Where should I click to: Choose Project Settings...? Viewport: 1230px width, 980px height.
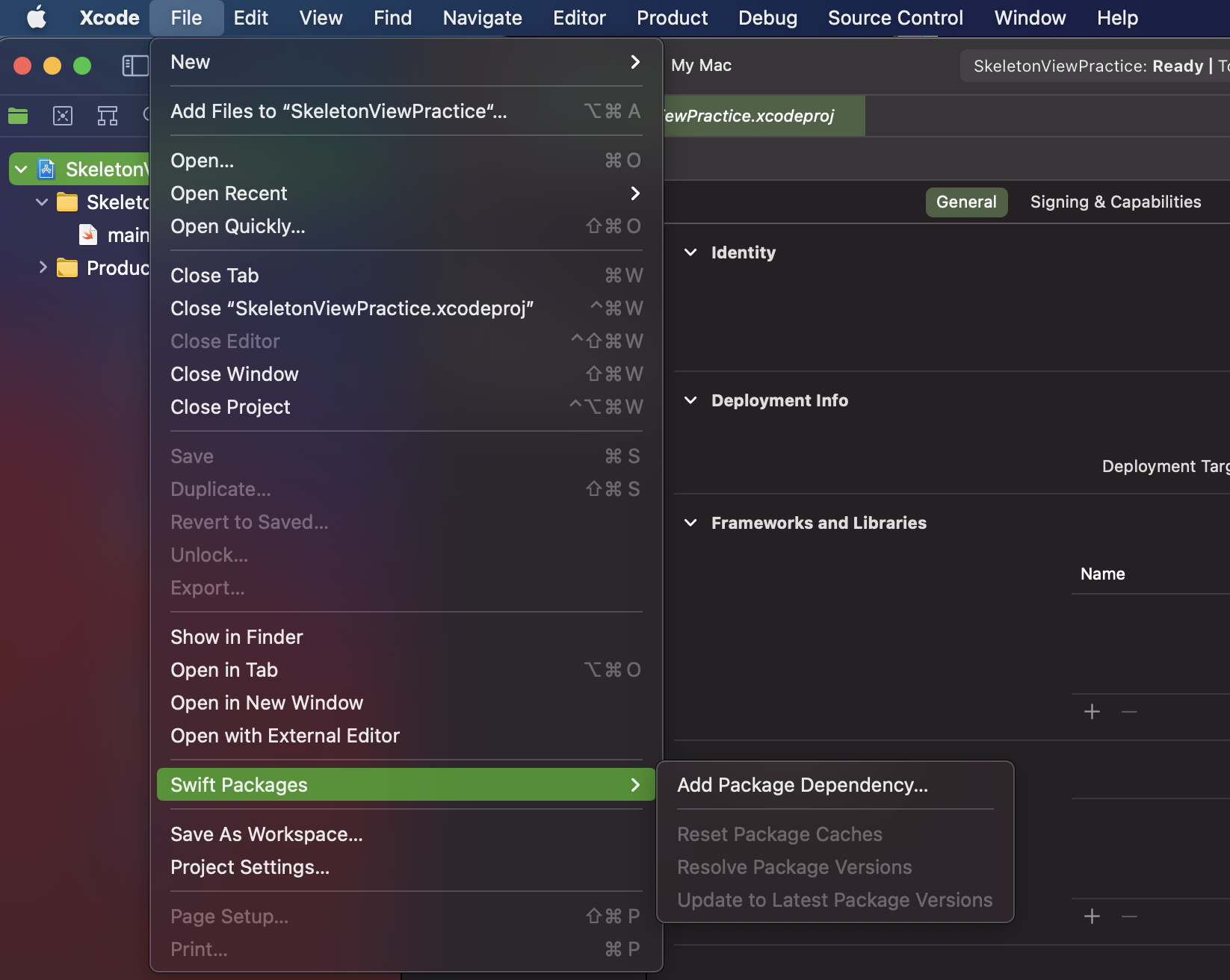tap(406, 867)
